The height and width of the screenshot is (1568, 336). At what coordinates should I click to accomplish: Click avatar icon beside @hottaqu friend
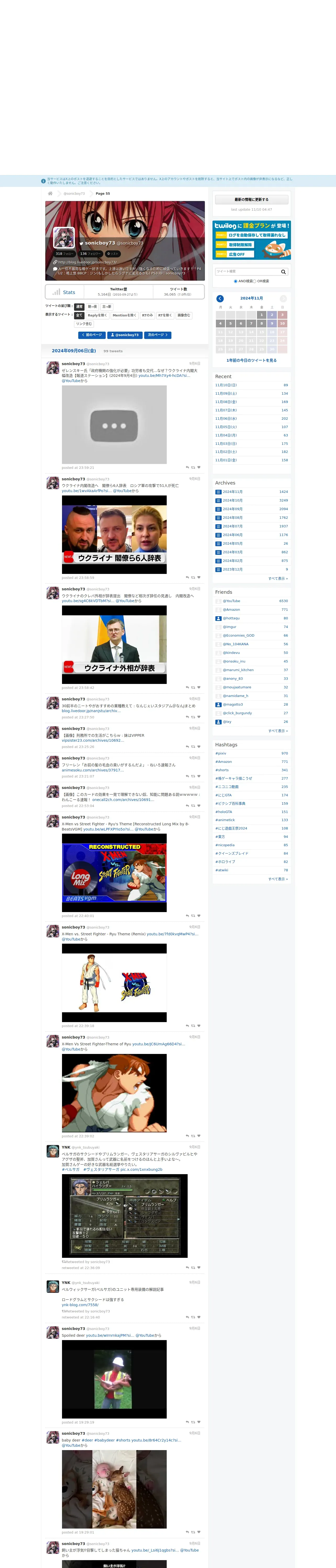[x=218, y=618]
